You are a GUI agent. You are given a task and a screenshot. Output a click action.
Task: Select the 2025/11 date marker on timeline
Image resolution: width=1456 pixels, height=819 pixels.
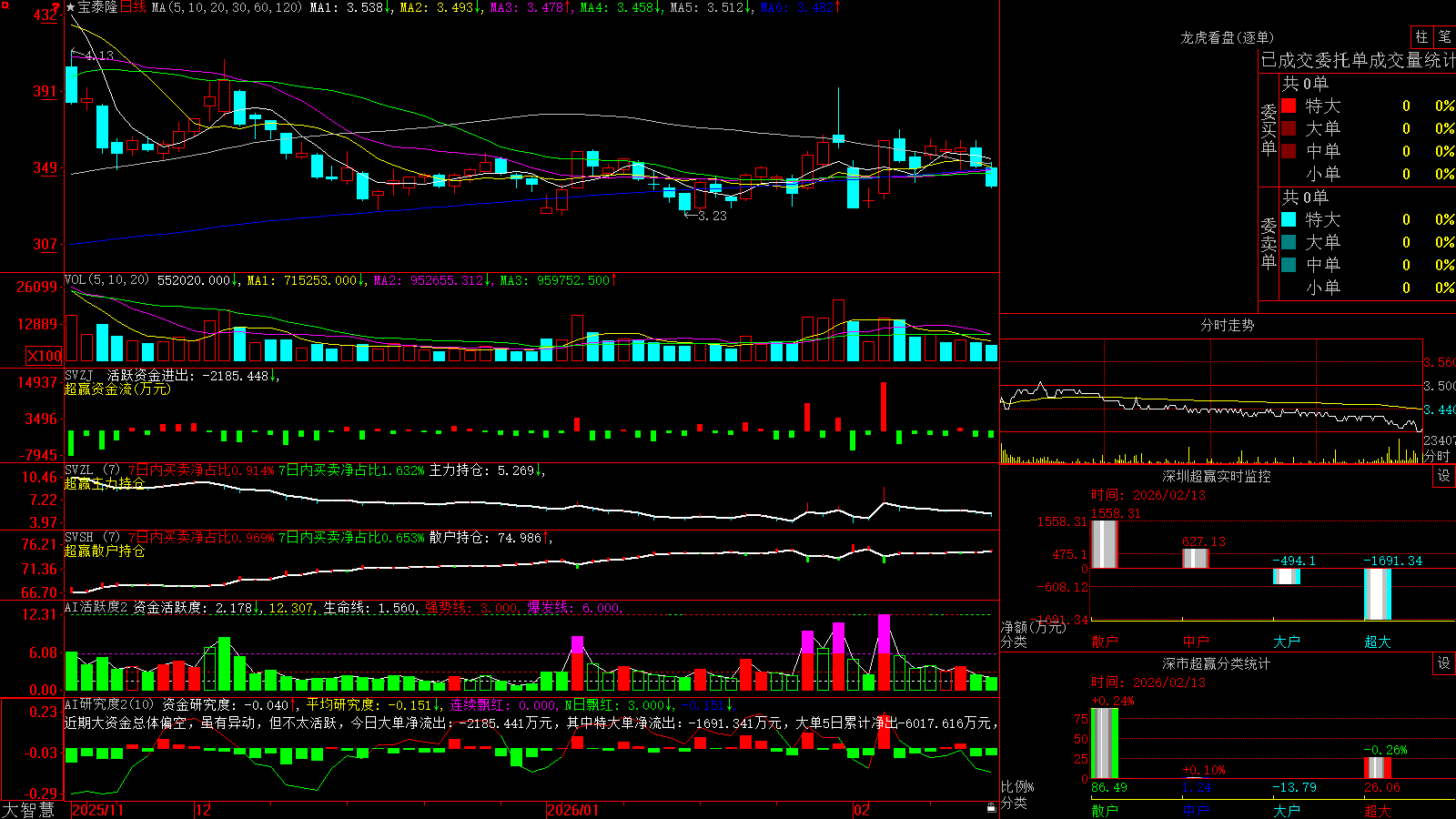point(97,810)
